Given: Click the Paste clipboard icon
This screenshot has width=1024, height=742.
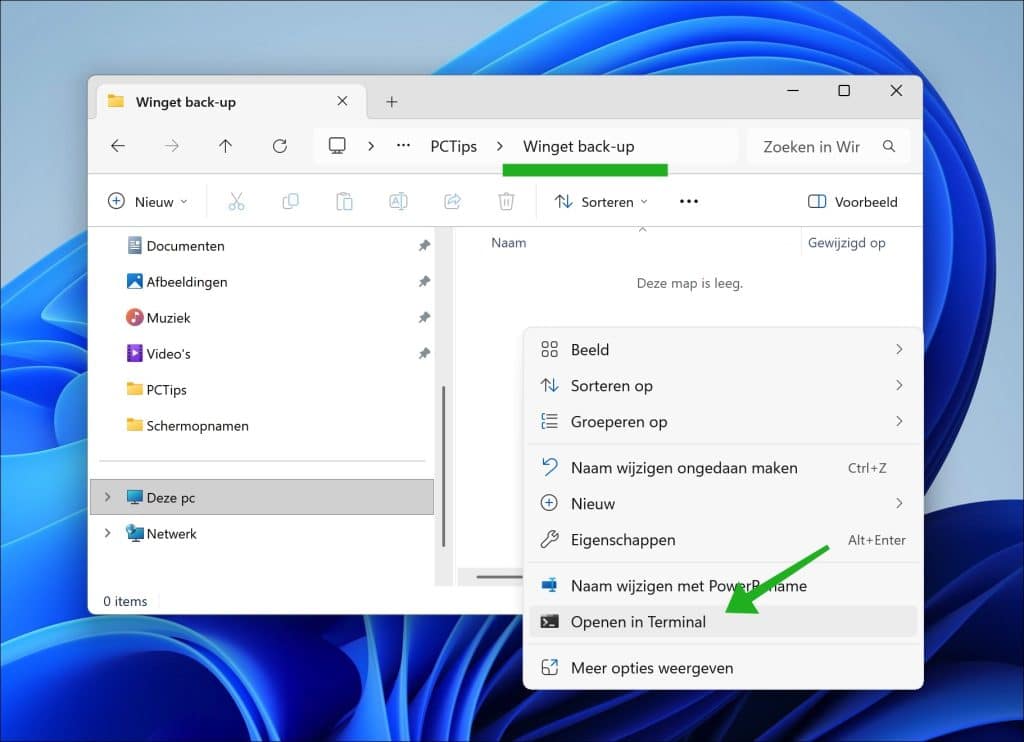Looking at the screenshot, I should pyautogui.click(x=344, y=201).
